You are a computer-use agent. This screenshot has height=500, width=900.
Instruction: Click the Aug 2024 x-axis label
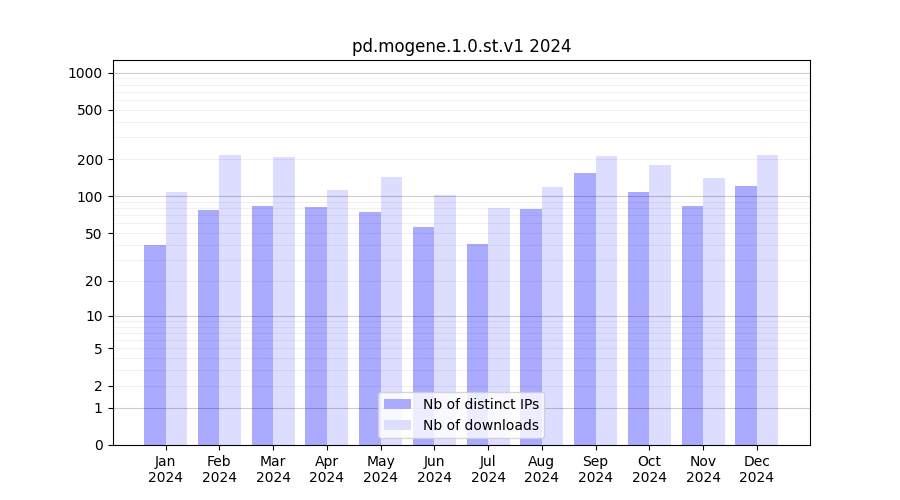click(542, 469)
